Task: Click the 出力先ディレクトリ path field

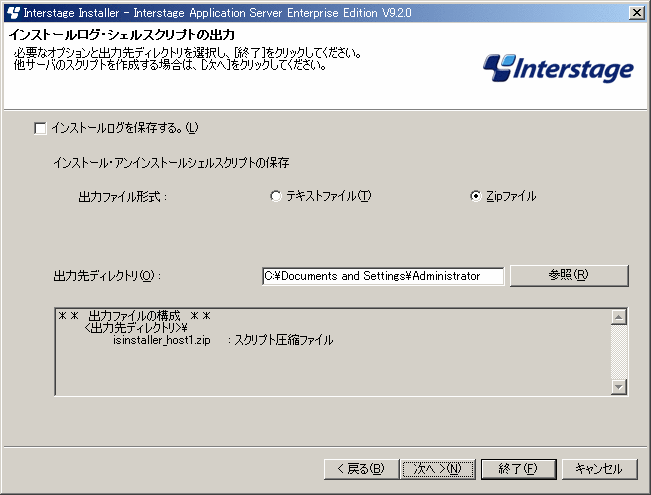Action: click(383, 276)
